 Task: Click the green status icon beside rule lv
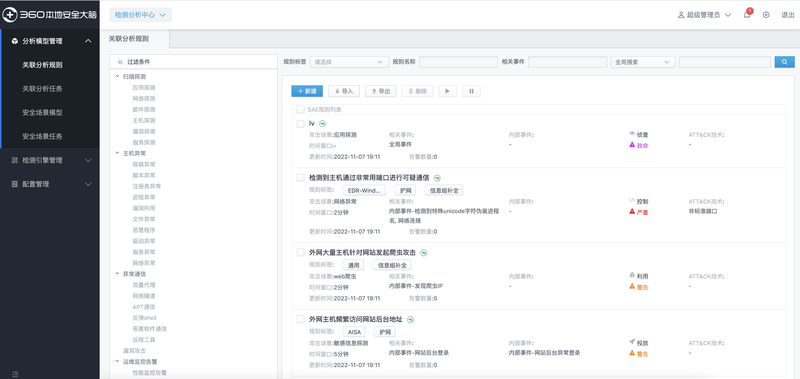(x=322, y=123)
